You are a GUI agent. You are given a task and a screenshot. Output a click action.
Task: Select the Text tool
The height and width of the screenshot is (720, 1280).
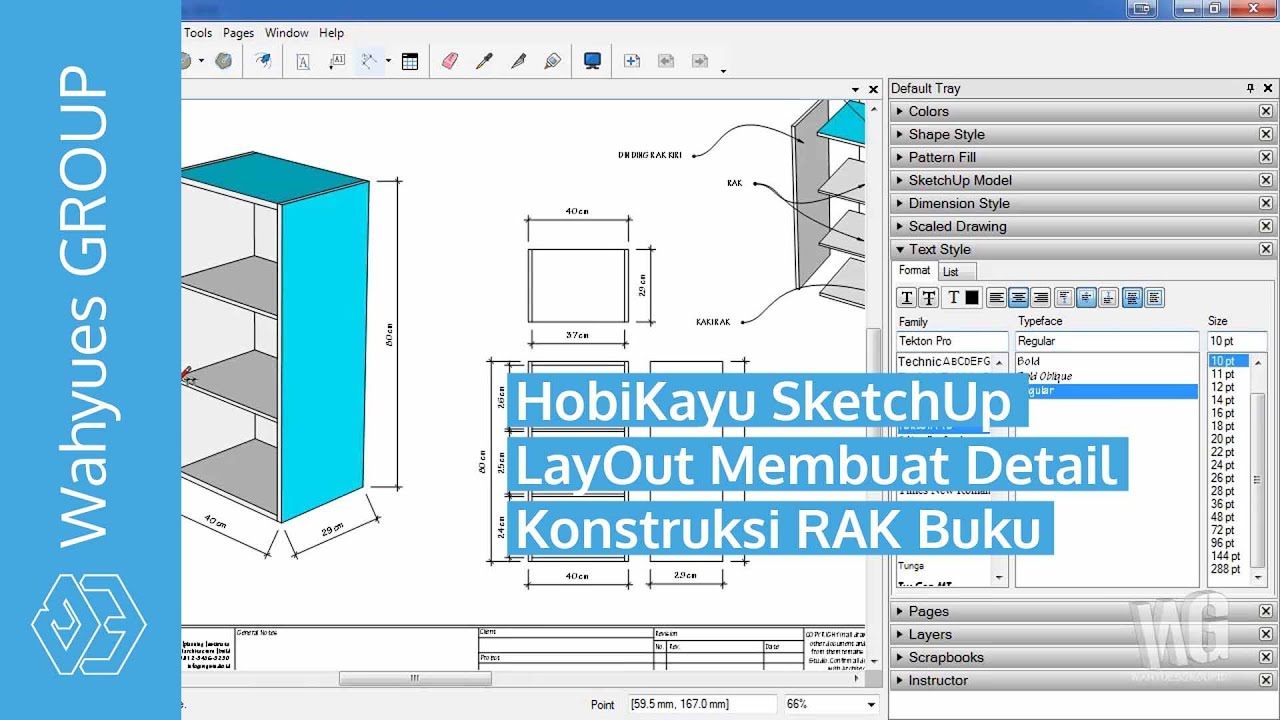tap(303, 61)
